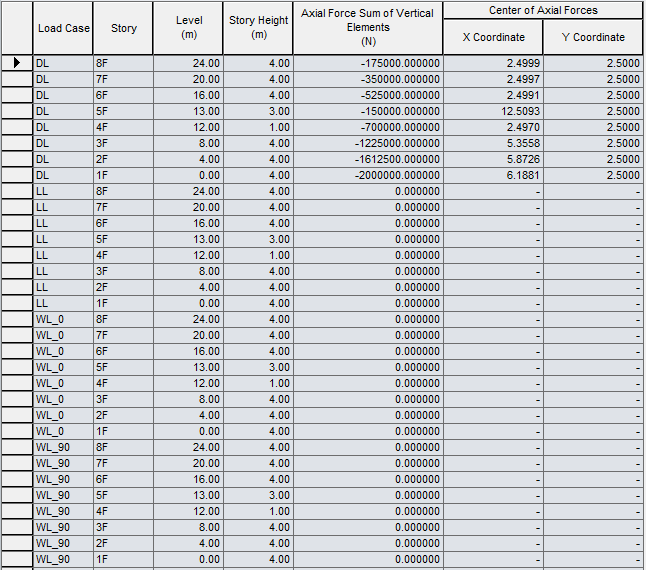Click the axial force value -175000.000000
Image resolution: width=646 pixels, height=570 pixels.
pyautogui.click(x=368, y=63)
